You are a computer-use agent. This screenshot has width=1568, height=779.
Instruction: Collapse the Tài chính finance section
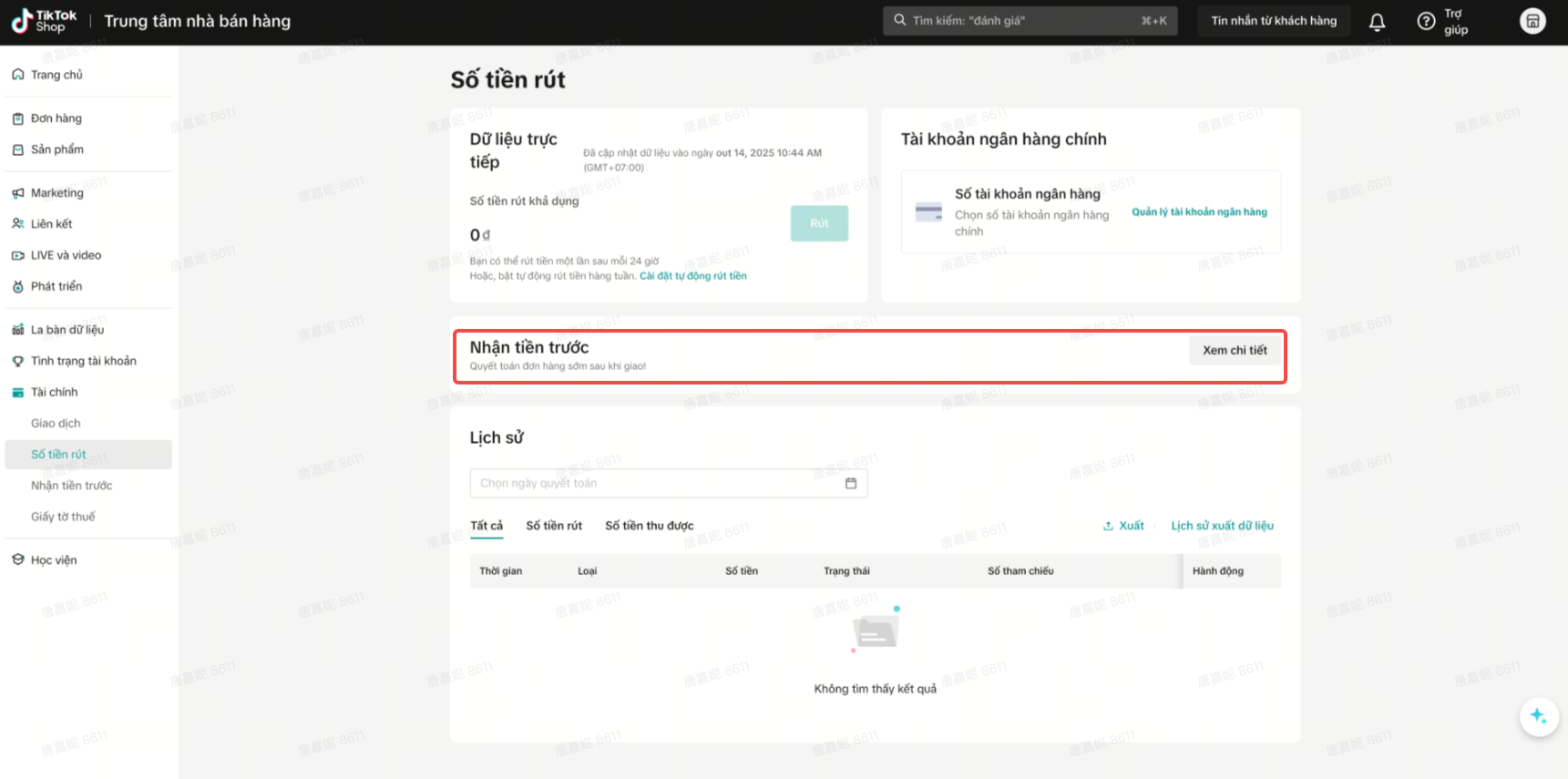[54, 393]
